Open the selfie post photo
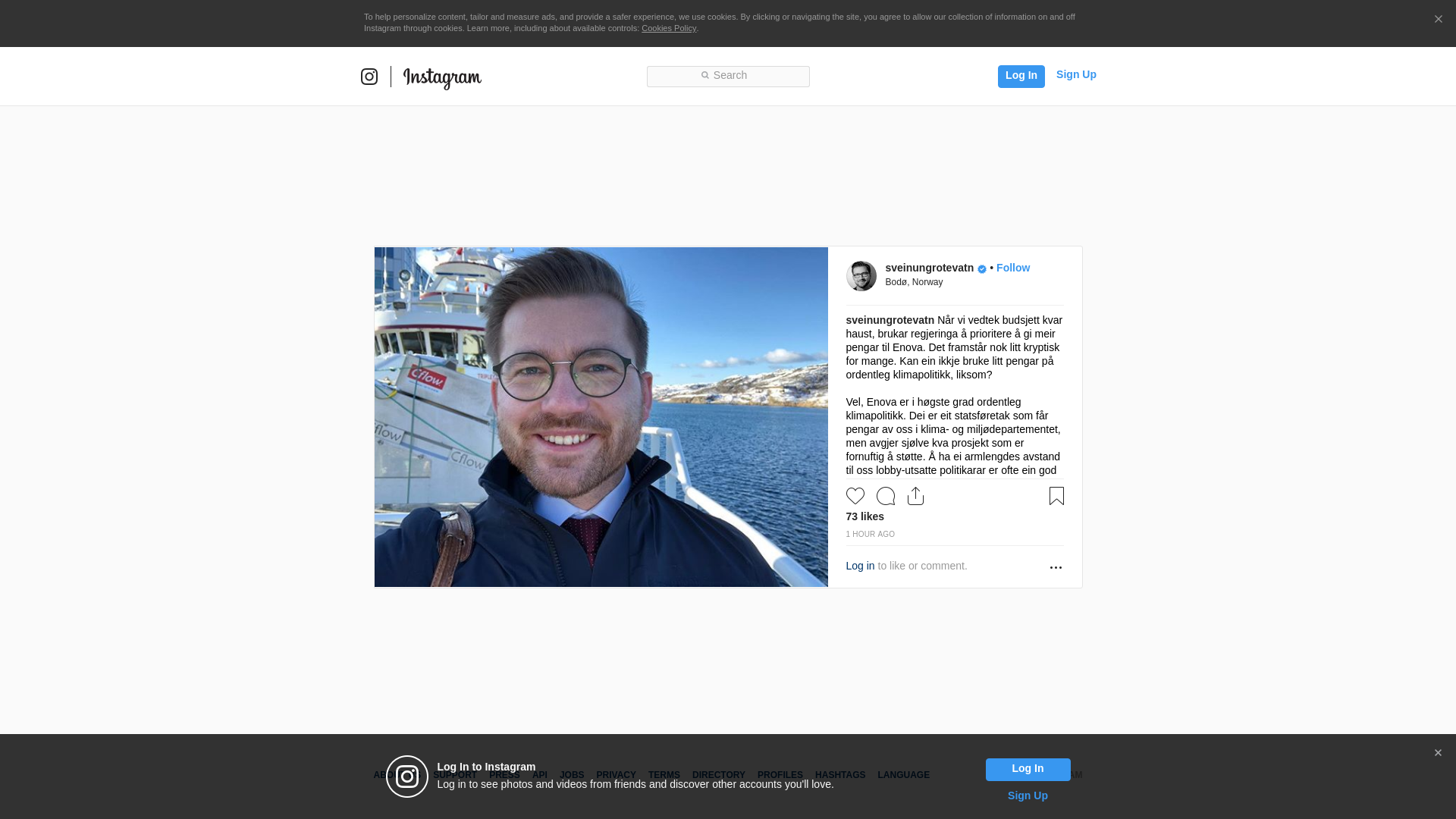Viewport: 1456px width, 819px height. (601, 417)
